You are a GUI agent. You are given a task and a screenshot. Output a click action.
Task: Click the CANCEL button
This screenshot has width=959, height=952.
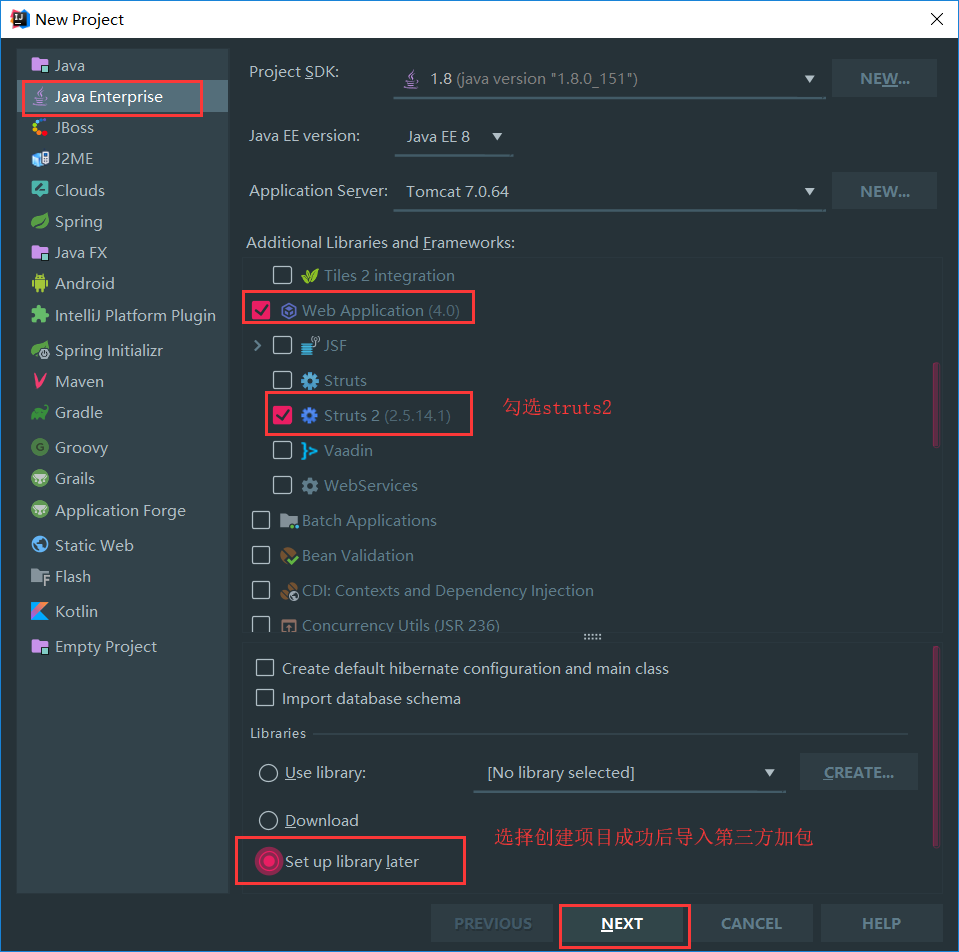[751, 923]
